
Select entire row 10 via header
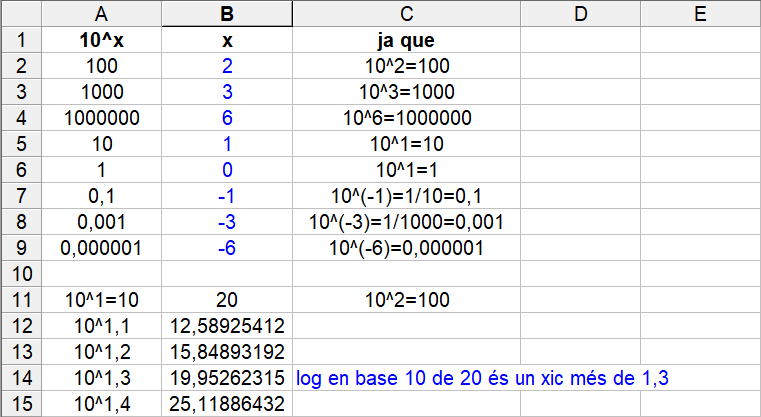(21, 273)
